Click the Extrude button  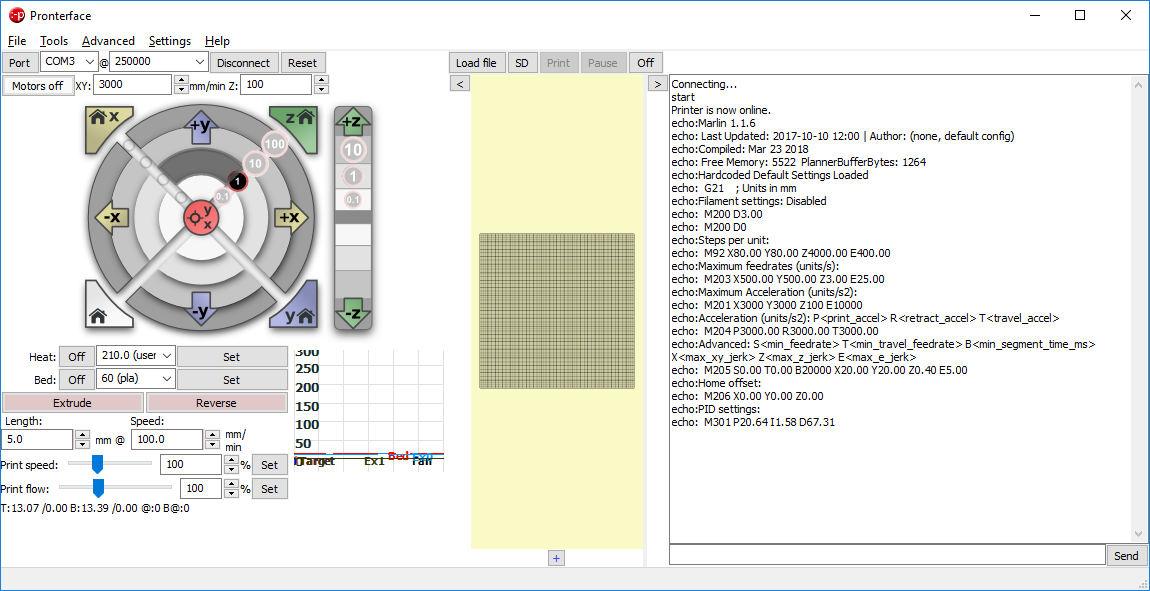[73, 403]
